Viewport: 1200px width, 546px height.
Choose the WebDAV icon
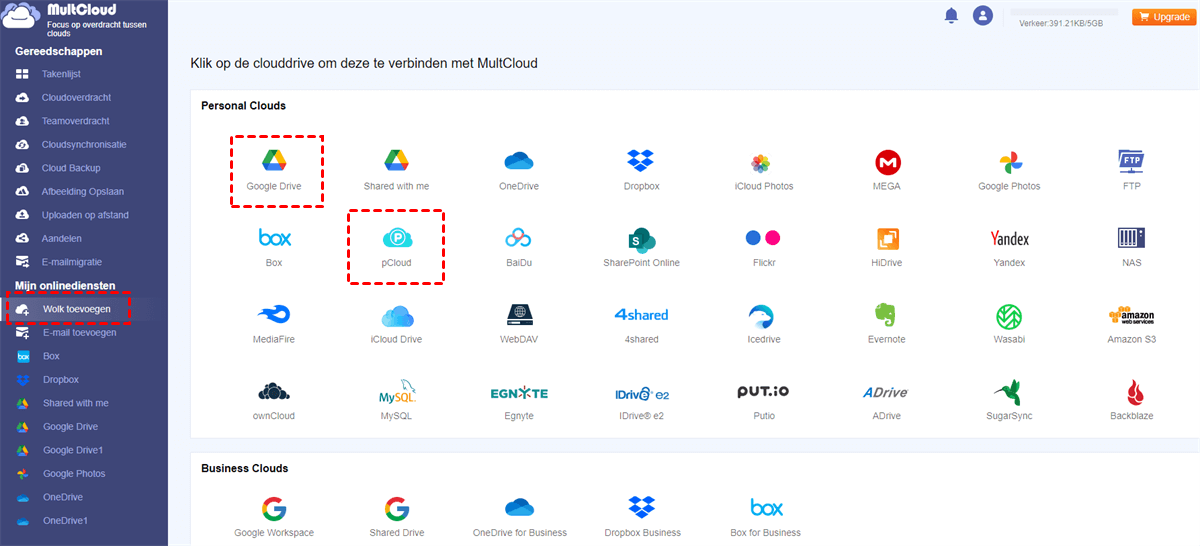click(x=519, y=315)
